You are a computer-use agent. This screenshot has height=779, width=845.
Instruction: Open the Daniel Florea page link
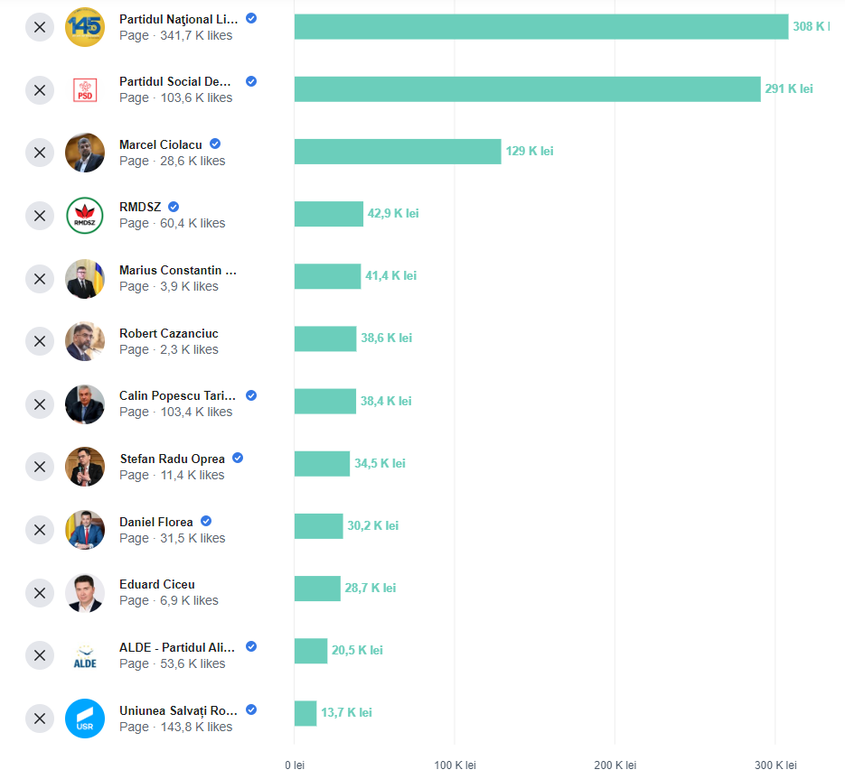(x=156, y=522)
